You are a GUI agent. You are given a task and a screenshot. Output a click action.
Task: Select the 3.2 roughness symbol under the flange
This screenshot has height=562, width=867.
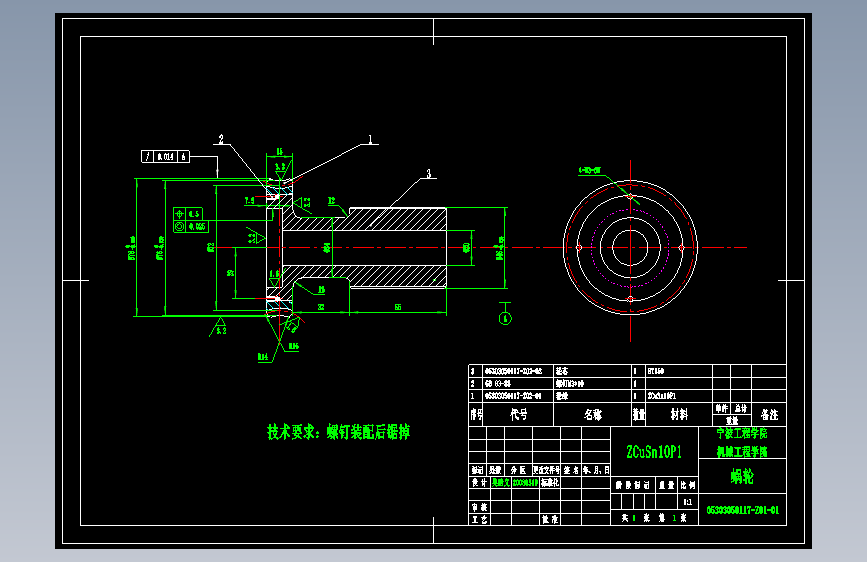click(x=220, y=327)
